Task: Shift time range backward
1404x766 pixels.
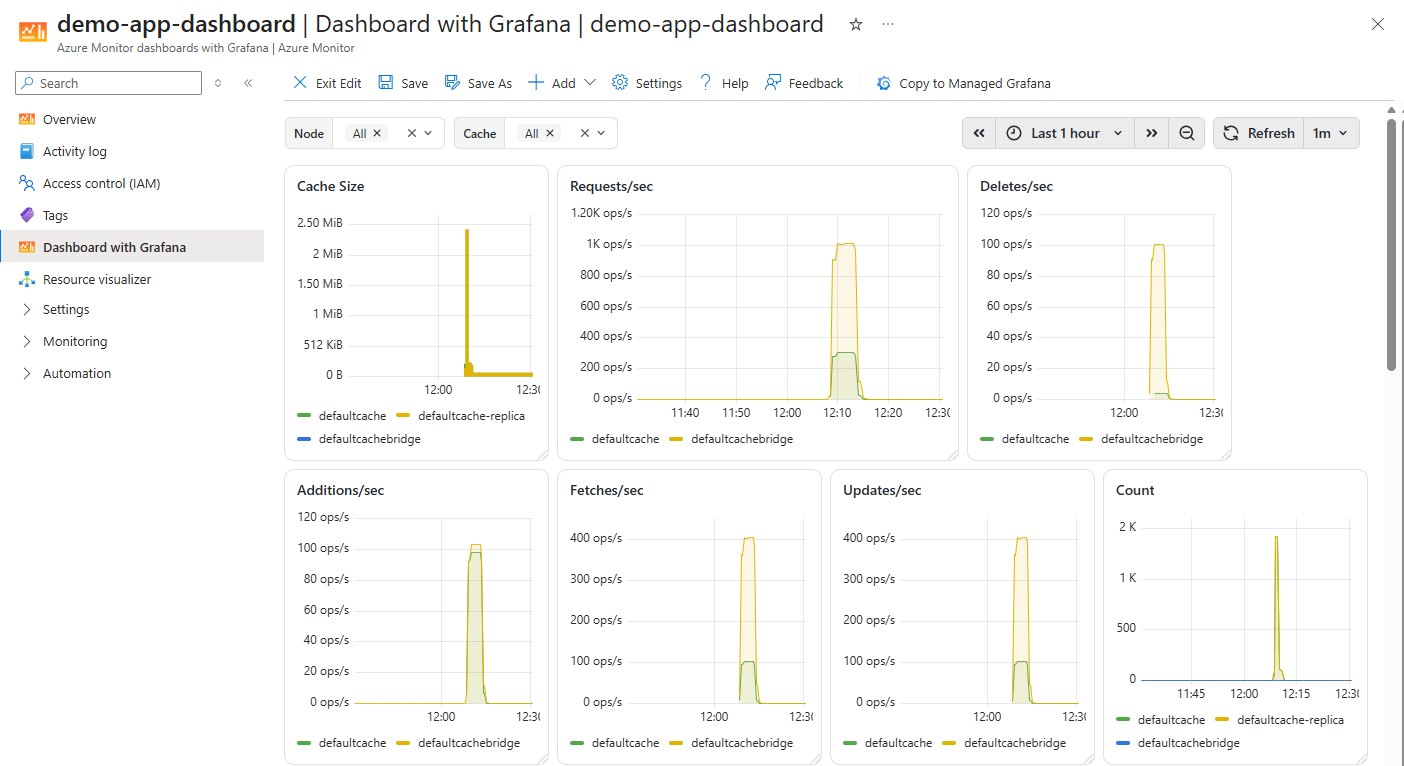Action: pos(979,133)
